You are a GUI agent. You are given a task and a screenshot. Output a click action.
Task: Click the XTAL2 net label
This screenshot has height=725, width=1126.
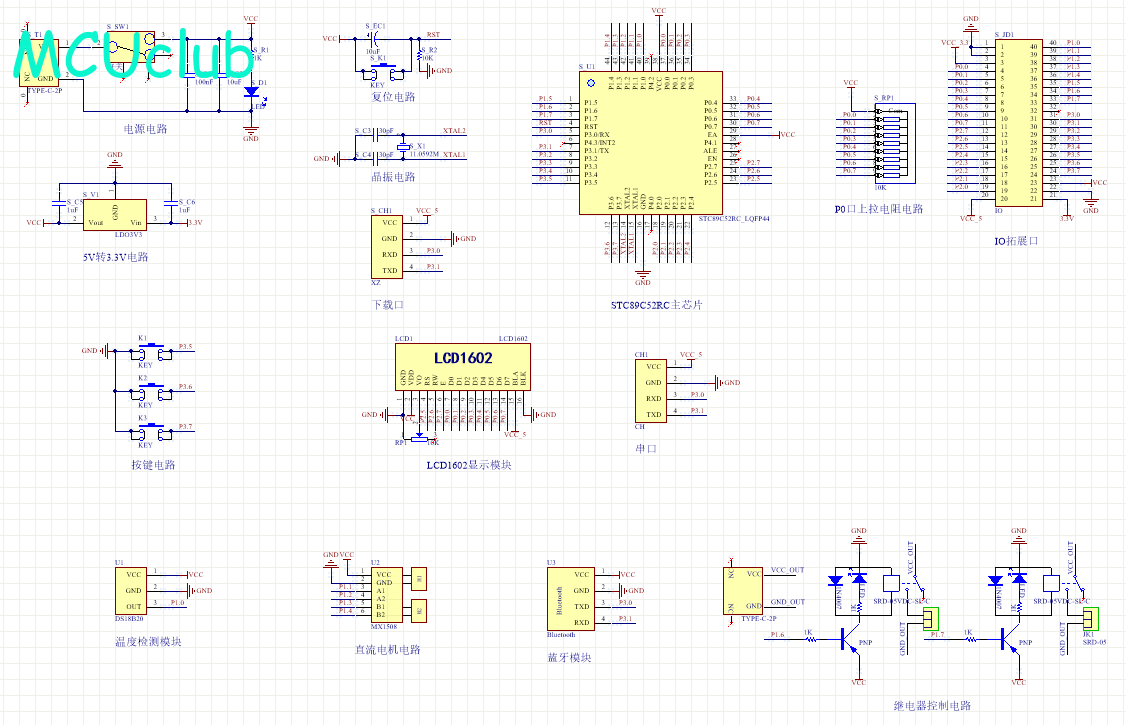[x=454, y=131]
